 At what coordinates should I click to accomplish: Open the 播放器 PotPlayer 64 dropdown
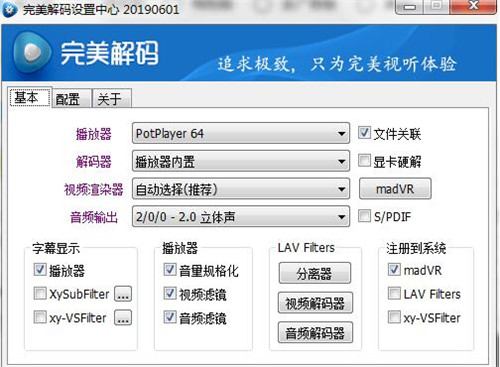(x=241, y=133)
